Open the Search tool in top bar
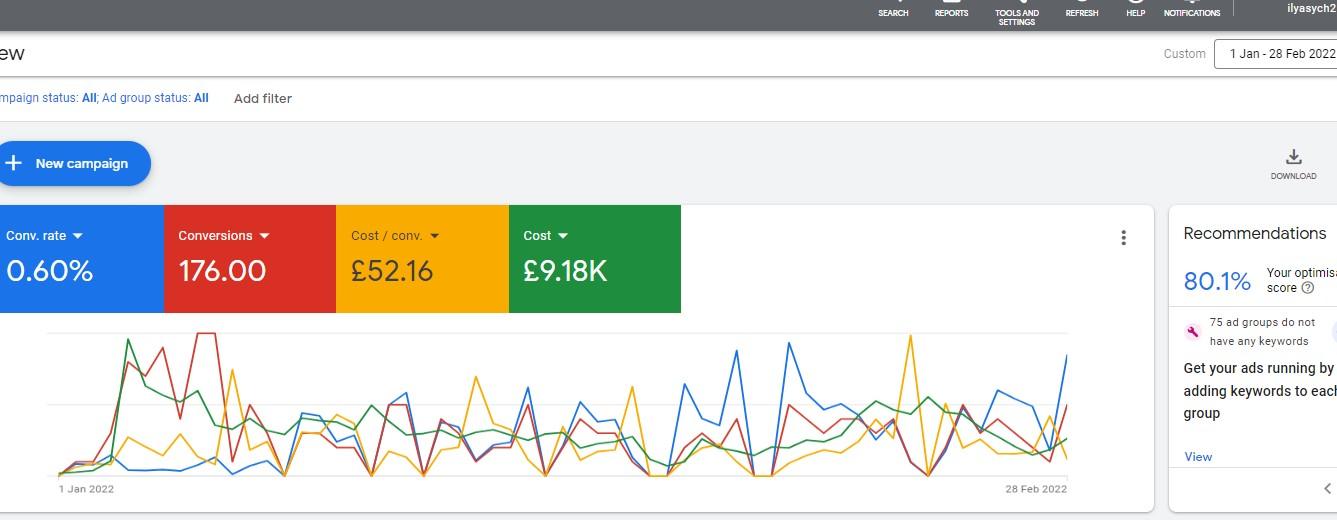The width and height of the screenshot is (1337, 520). pos(893,8)
